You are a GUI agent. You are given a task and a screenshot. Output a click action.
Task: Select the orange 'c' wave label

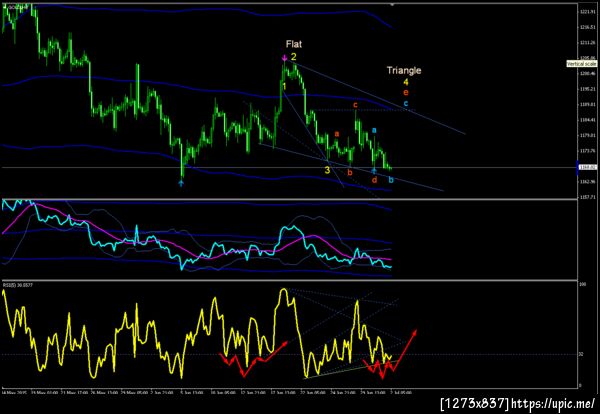(355, 104)
